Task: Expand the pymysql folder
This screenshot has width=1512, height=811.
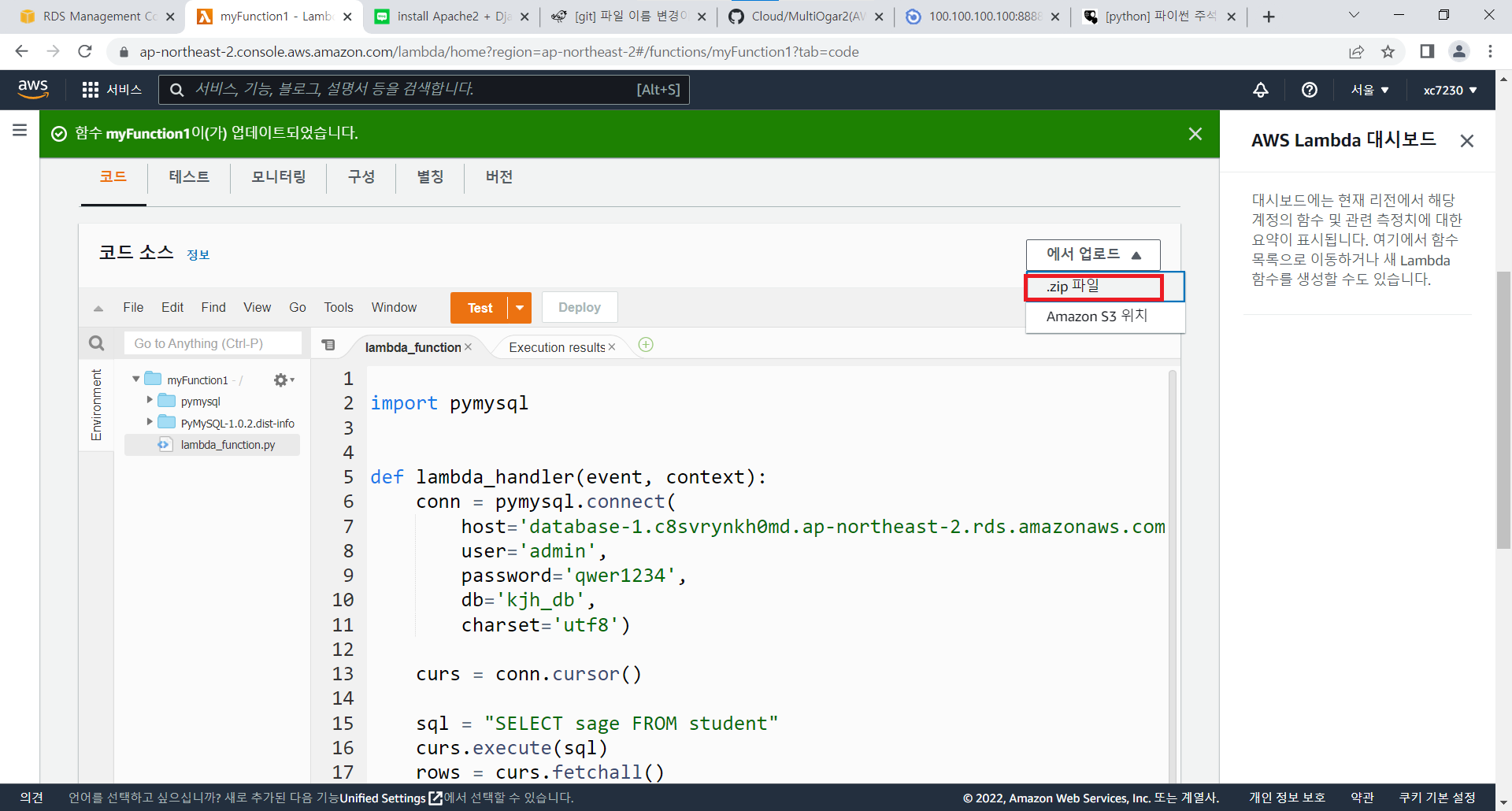Action: tap(150, 401)
